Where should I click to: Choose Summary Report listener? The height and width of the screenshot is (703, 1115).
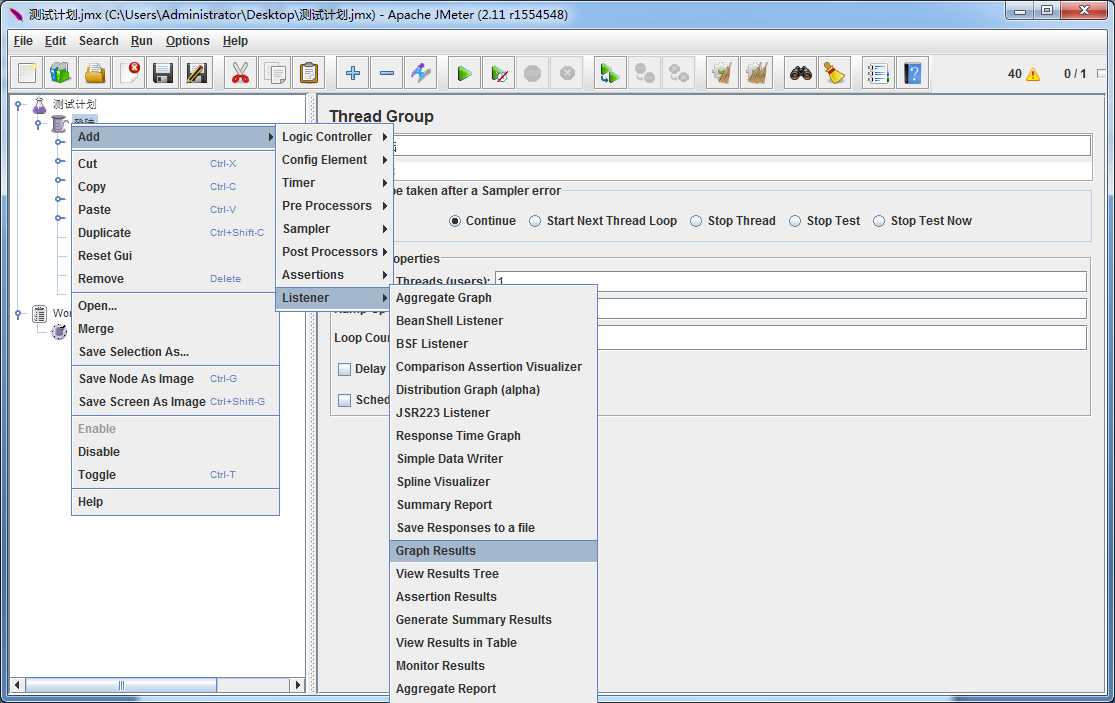pyautogui.click(x=494, y=505)
